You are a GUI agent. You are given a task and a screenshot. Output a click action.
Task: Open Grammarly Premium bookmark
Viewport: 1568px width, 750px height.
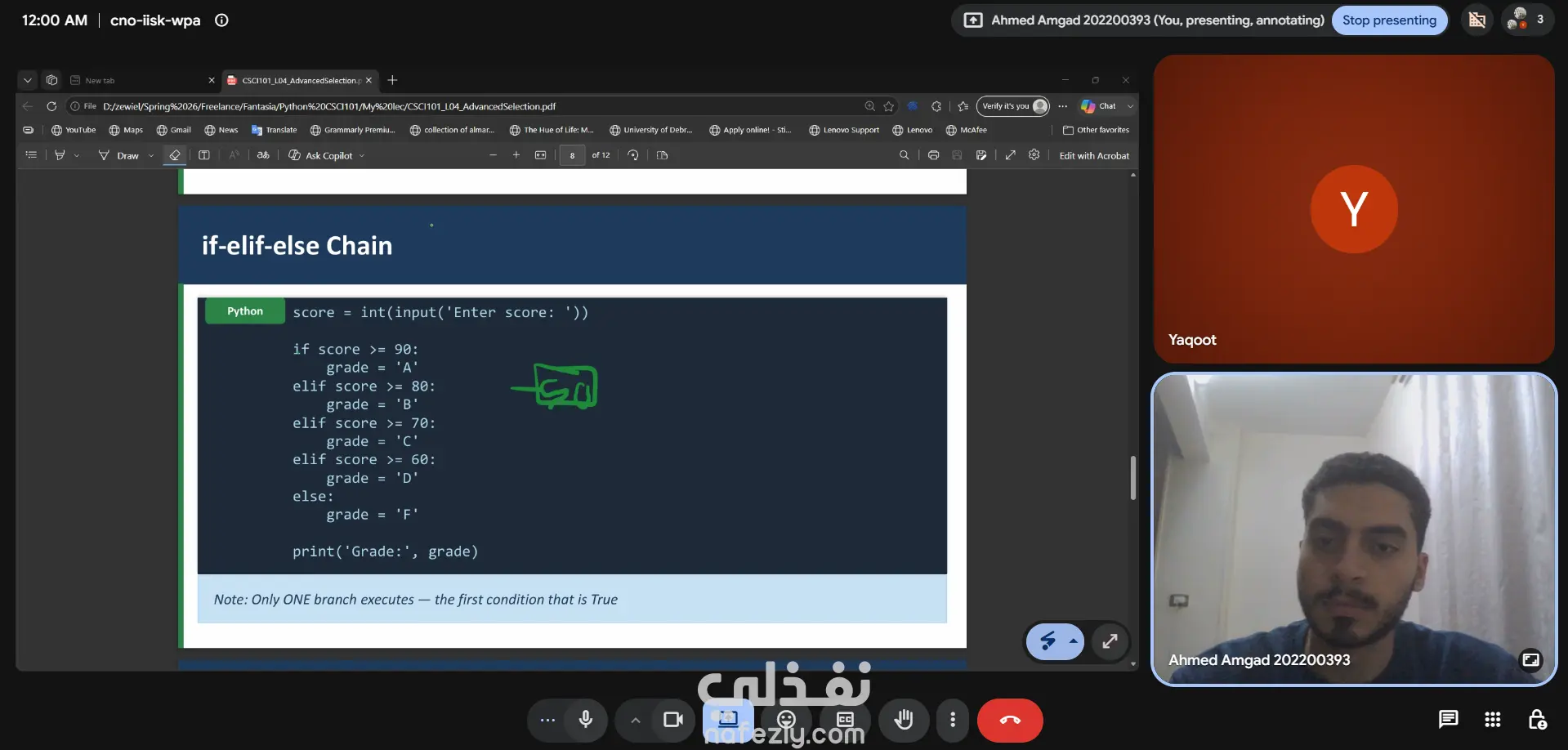point(353,130)
